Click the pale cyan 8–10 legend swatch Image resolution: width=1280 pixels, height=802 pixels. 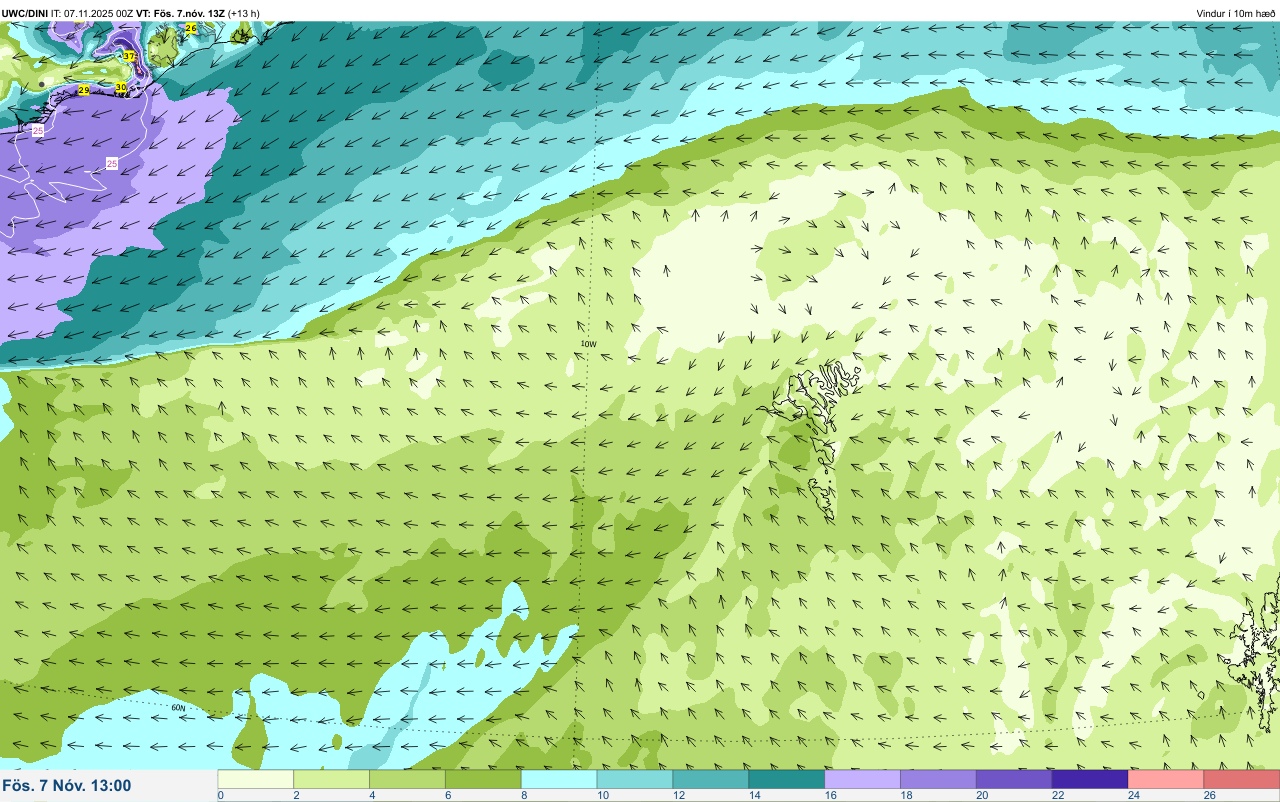559,779
